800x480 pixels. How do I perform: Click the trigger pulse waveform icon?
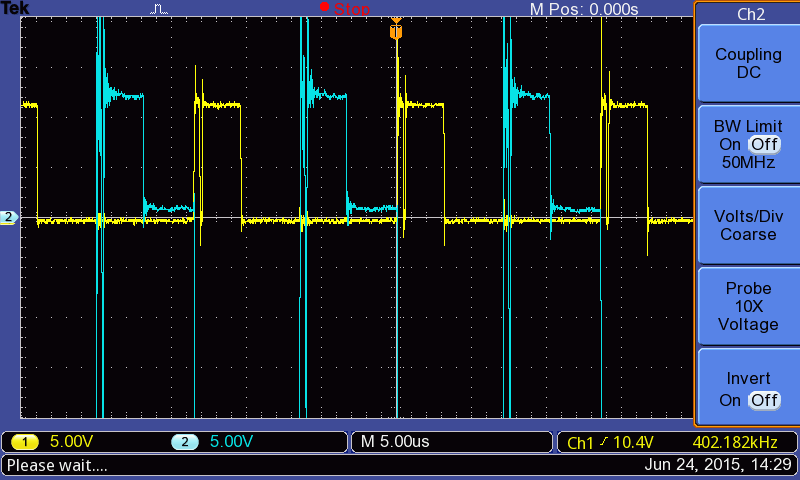(159, 9)
